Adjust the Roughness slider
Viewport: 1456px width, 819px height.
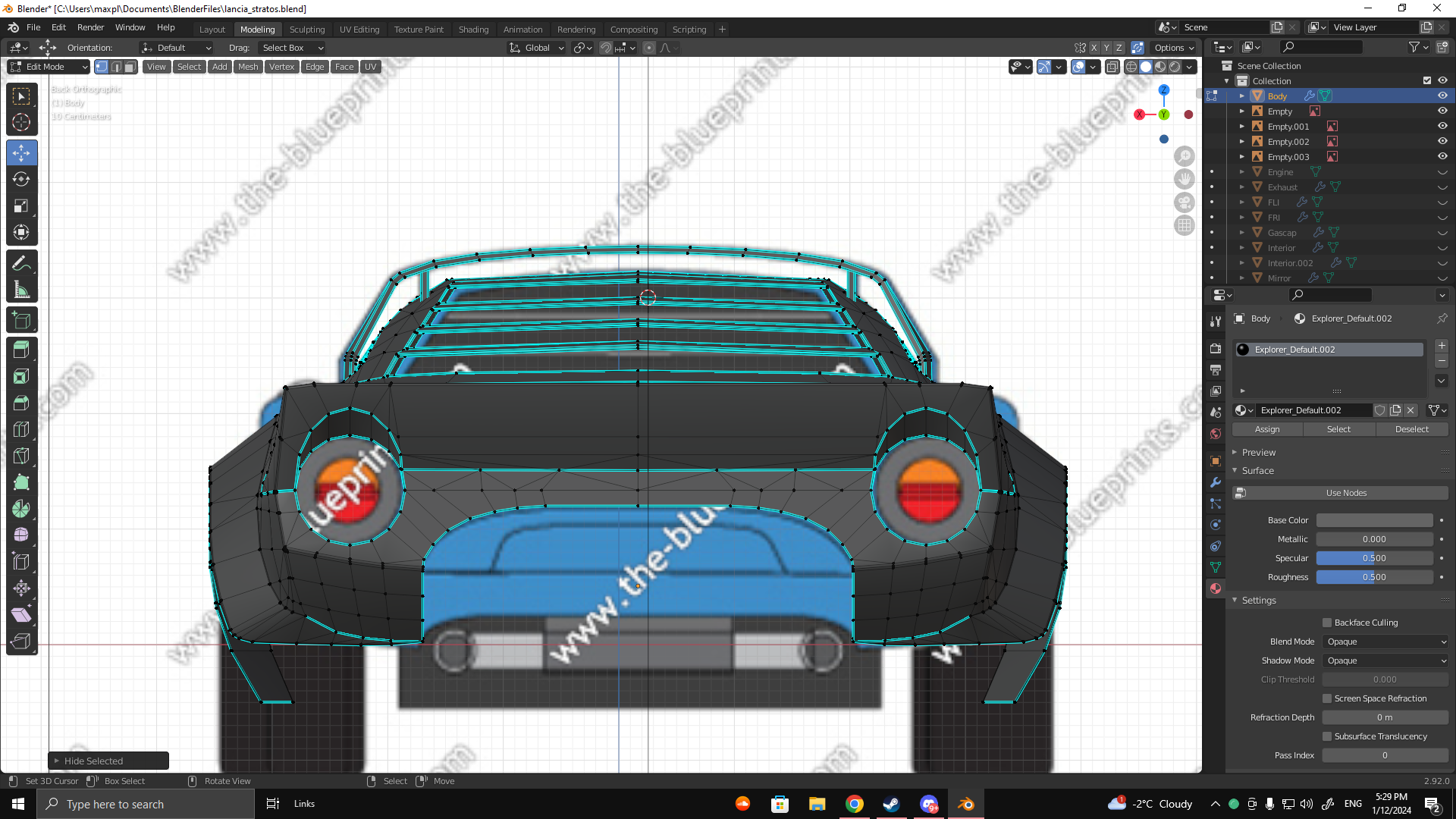pos(1373,577)
